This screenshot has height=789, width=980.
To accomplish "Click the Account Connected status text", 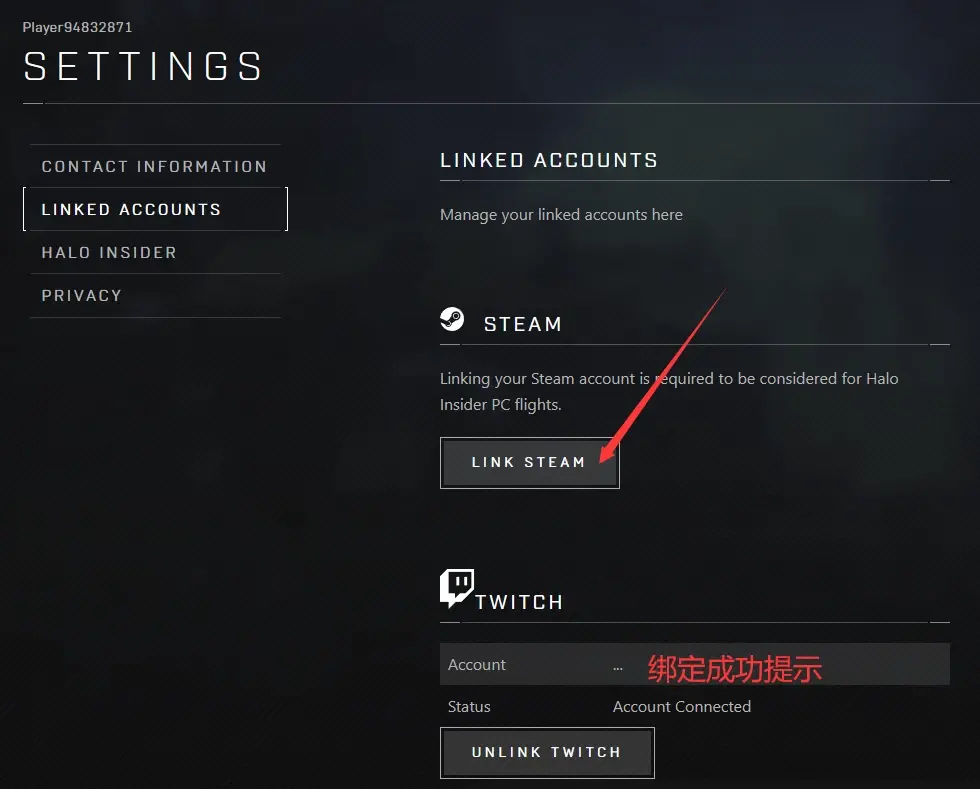I will pyautogui.click(x=682, y=707).
